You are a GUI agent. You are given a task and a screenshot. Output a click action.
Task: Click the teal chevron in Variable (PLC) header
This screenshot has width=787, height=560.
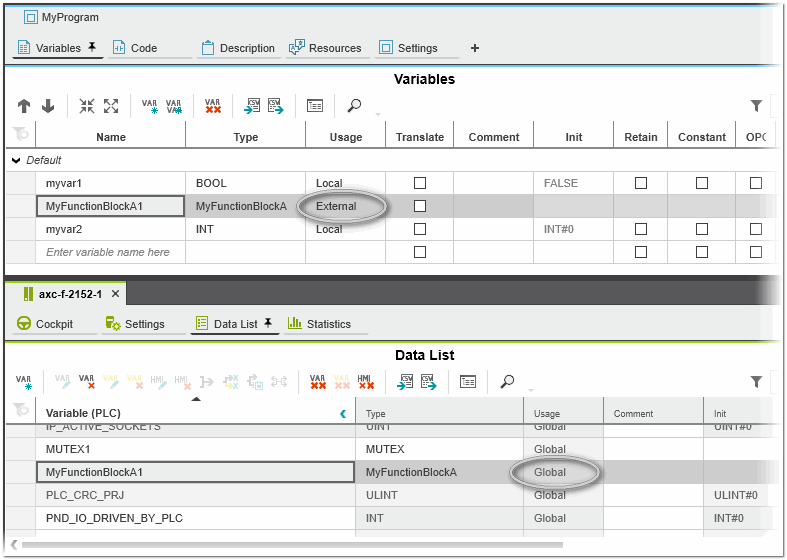[343, 413]
